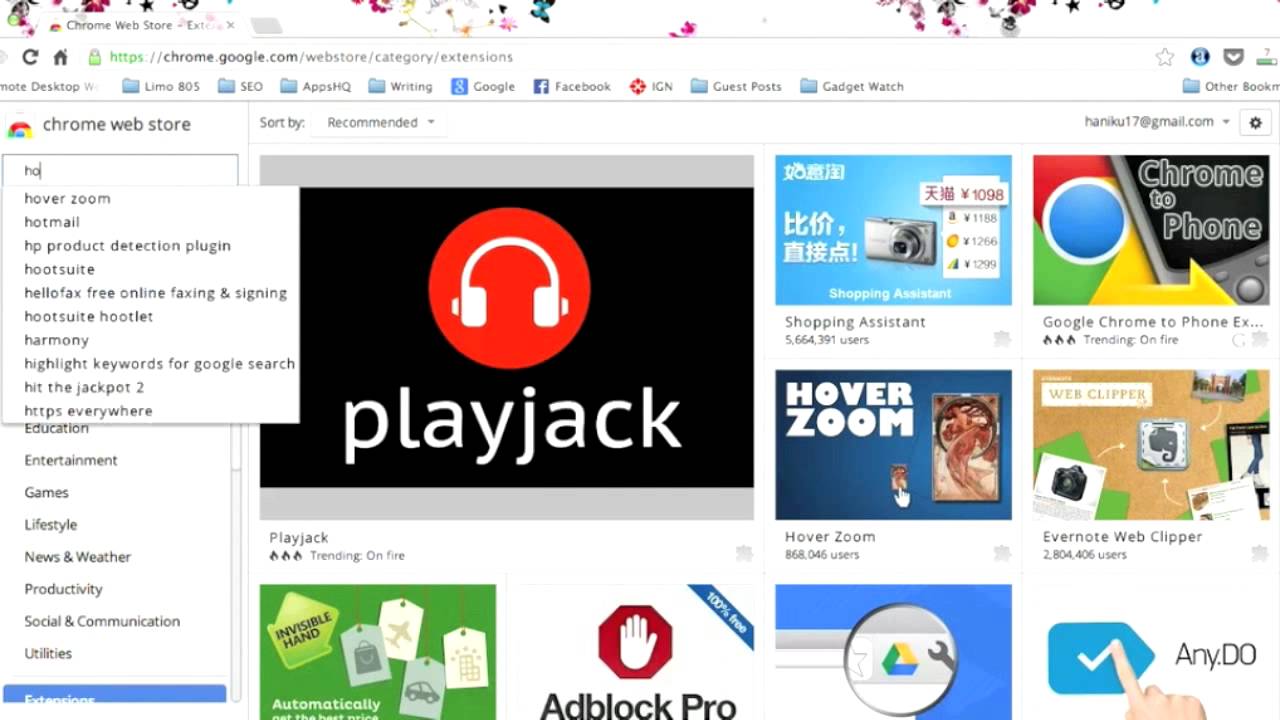Open the Any.DO extension thumbnail
This screenshot has width=1280, height=720.
click(1151, 652)
